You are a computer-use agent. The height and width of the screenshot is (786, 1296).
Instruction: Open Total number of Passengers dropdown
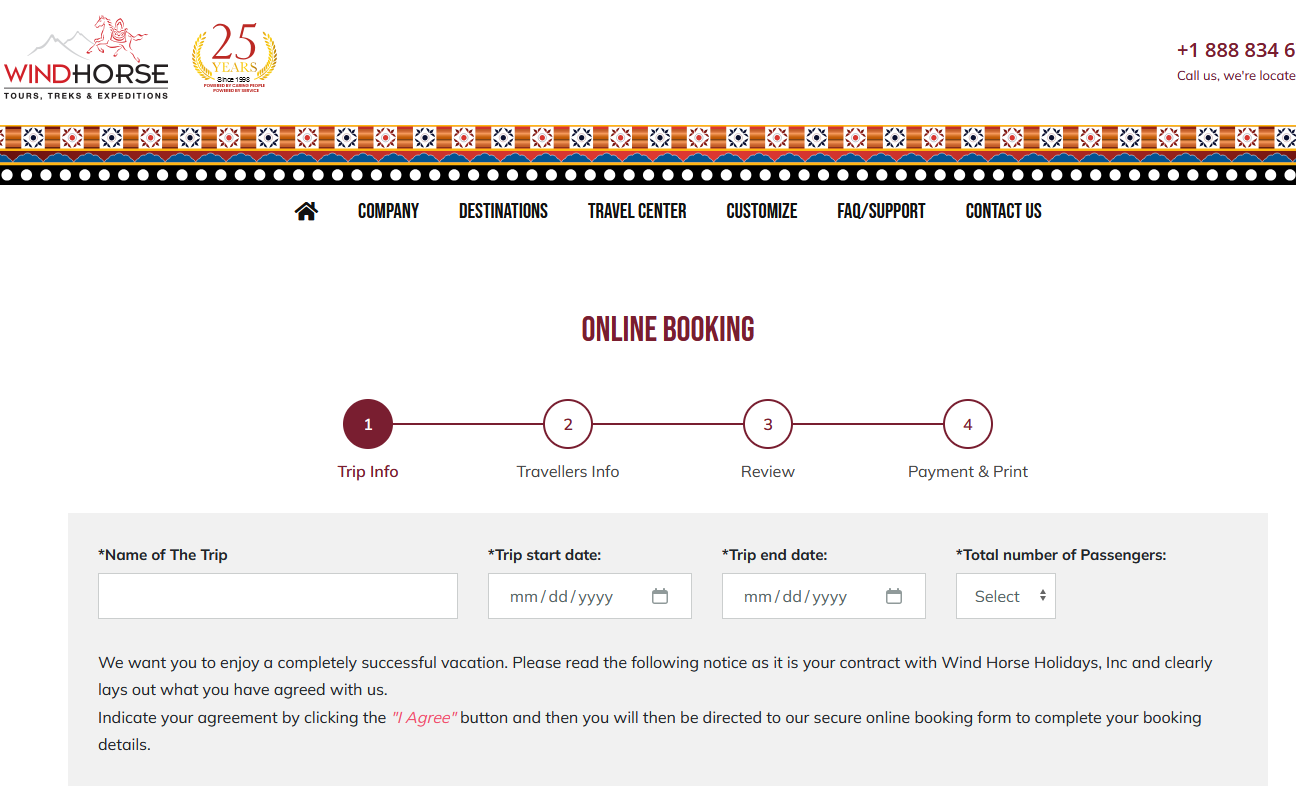[1005, 596]
